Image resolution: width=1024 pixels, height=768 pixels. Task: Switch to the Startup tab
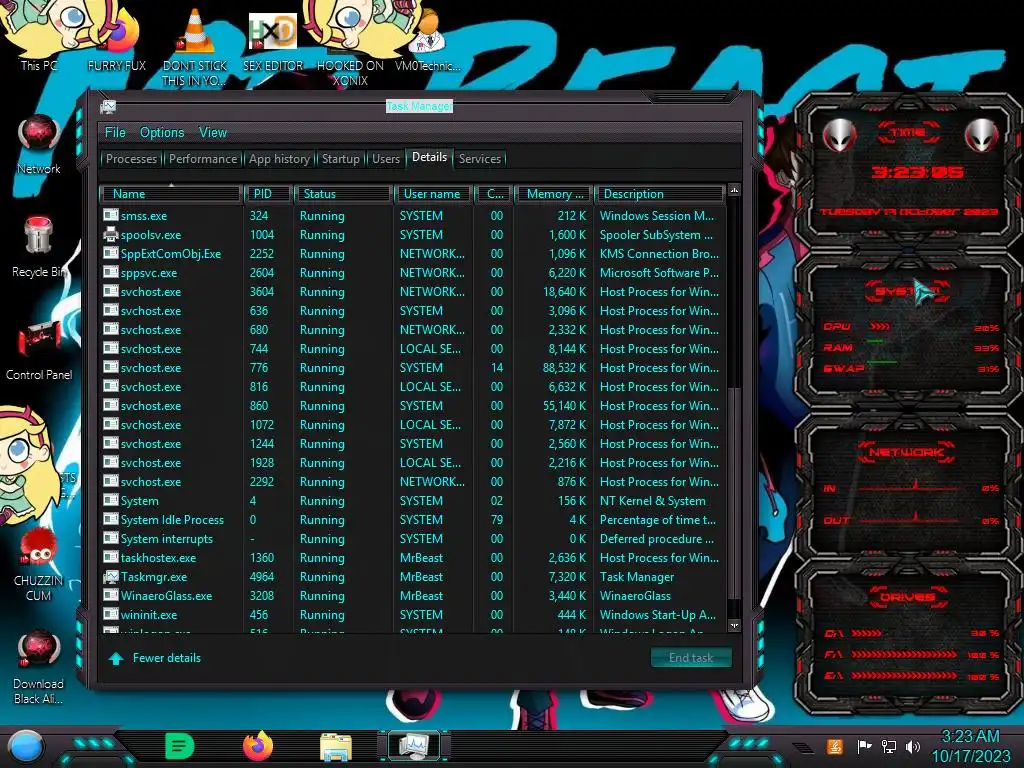(340, 159)
